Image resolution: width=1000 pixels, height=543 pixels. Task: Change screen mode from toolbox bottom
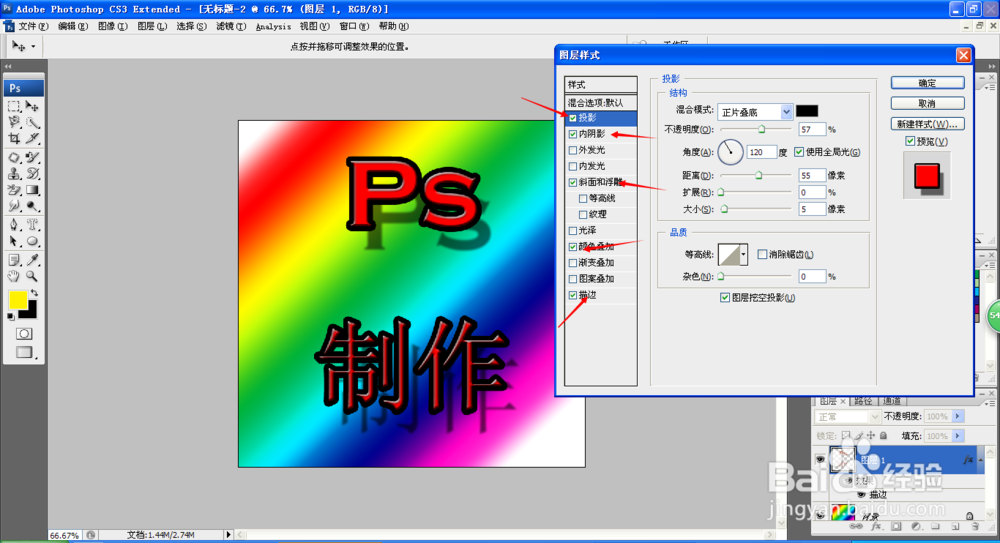tap(24, 352)
